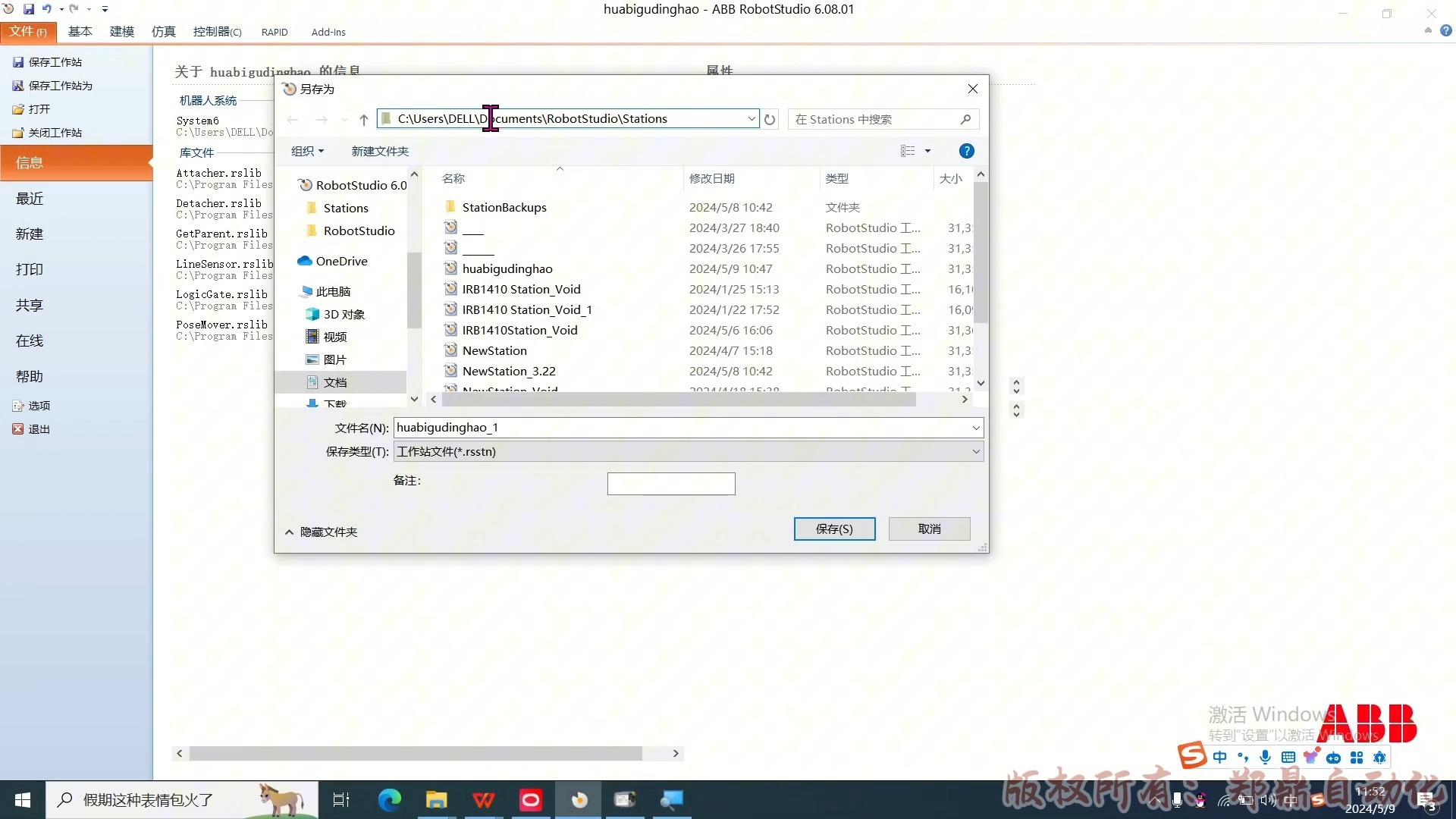Image resolution: width=1456 pixels, height=819 pixels.
Task: Sort files by 修改日期 column header
Action: pyautogui.click(x=712, y=178)
